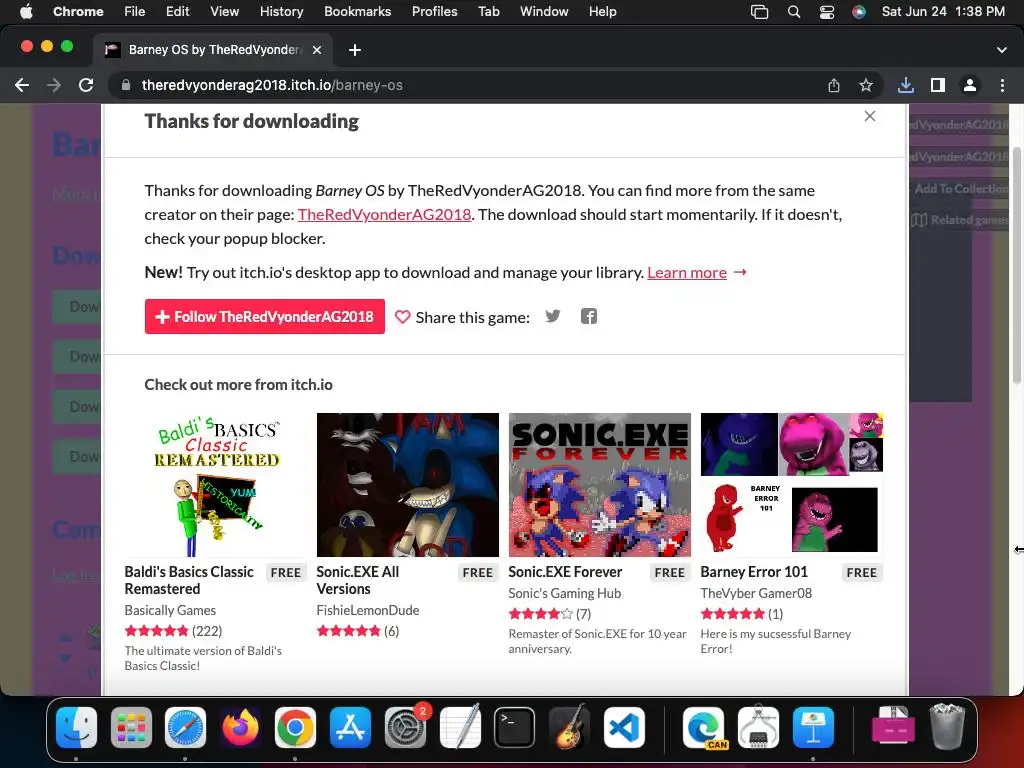This screenshot has height=768, width=1024.
Task: Open Chrome downloads icon
Action: pos(906,85)
